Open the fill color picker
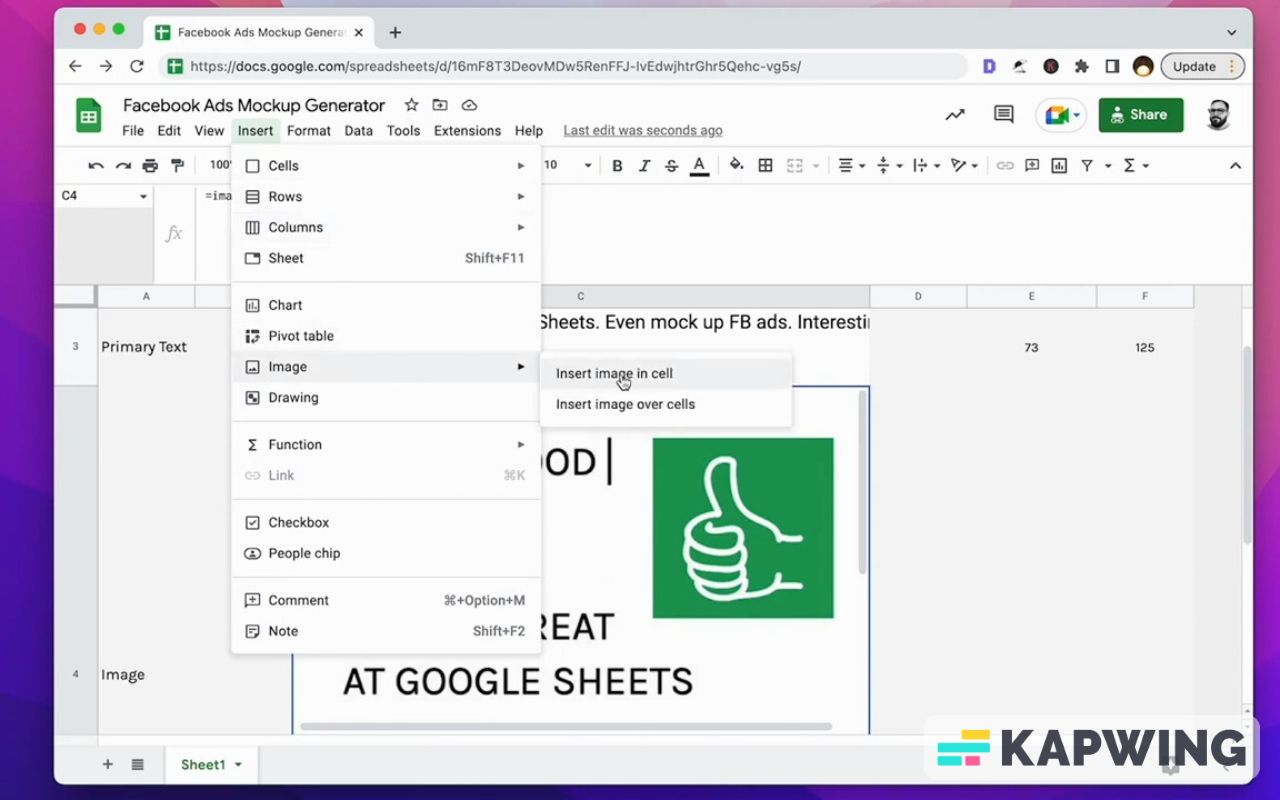This screenshot has height=800, width=1280. point(736,166)
